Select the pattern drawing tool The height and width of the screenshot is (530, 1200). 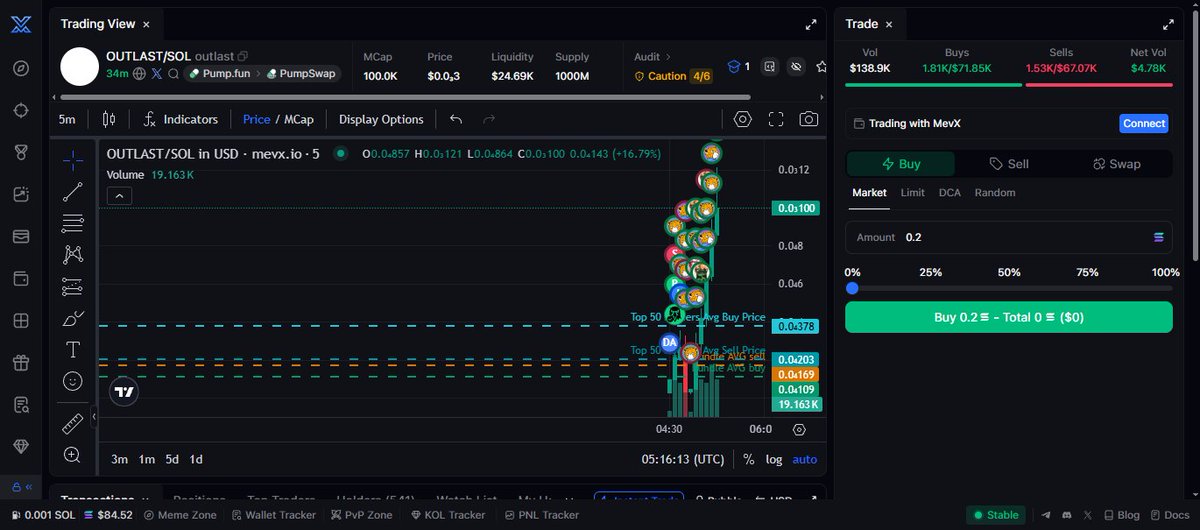(x=73, y=255)
